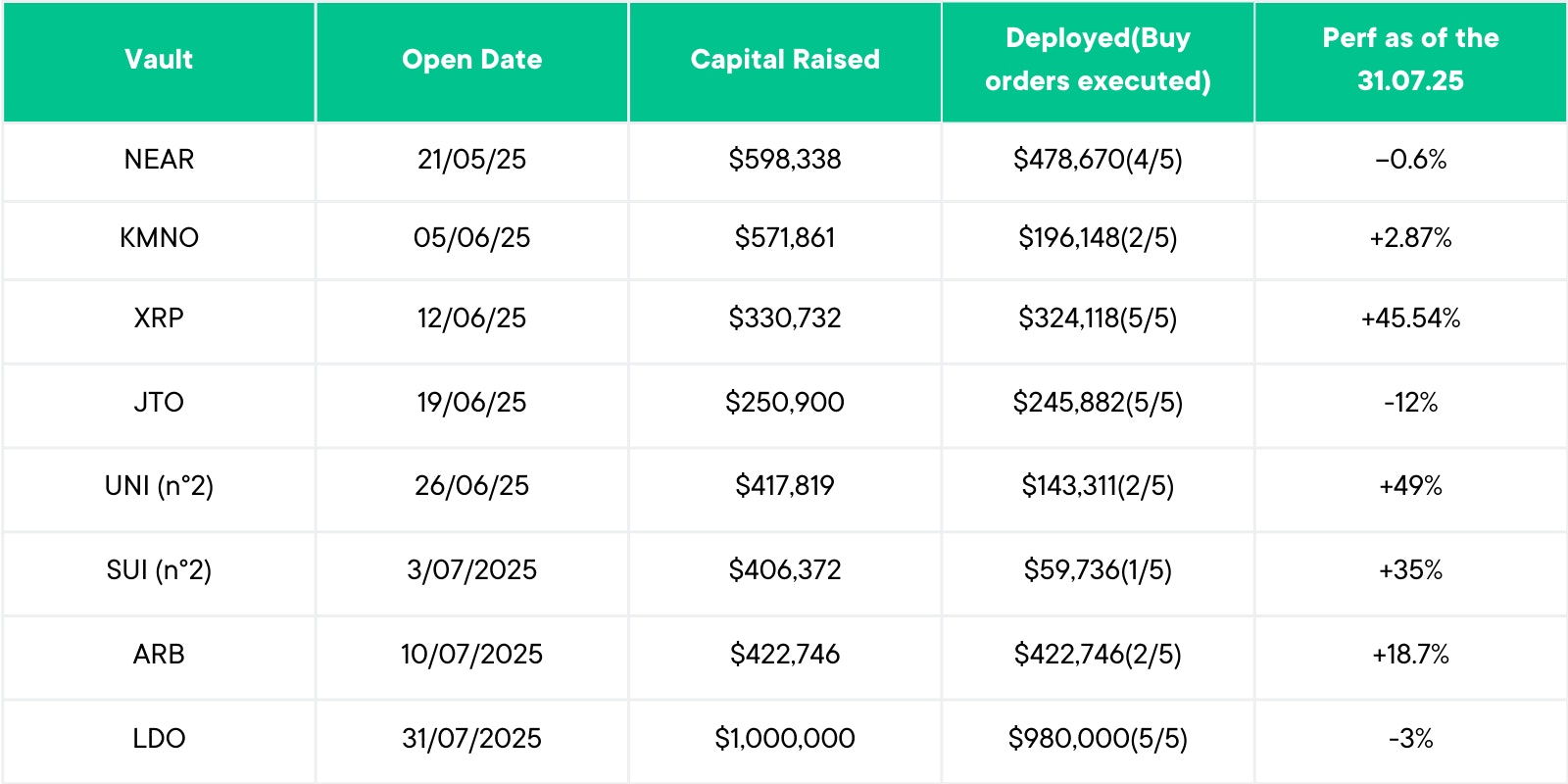Click the Deployed(Buy orders executed) header
Viewport: 1568px width, 784px height.
(x=1098, y=60)
